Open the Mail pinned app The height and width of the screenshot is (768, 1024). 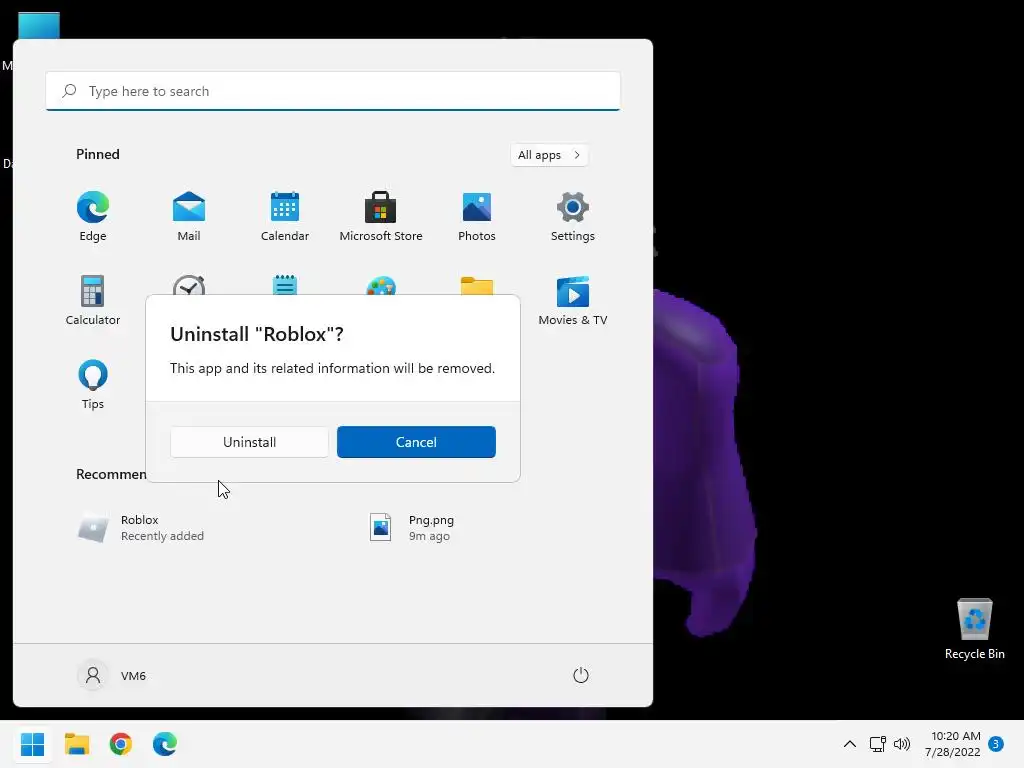(189, 216)
